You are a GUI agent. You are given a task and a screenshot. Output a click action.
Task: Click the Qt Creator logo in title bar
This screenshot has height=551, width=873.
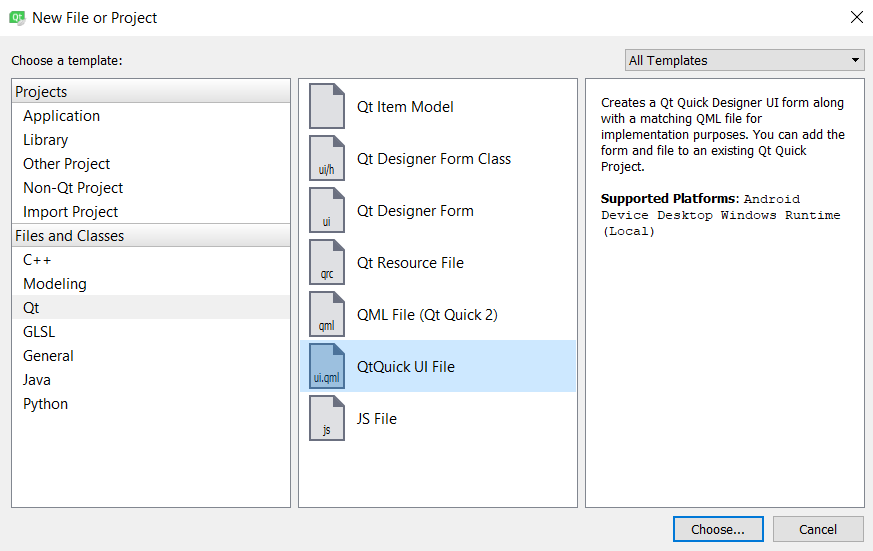click(17, 17)
